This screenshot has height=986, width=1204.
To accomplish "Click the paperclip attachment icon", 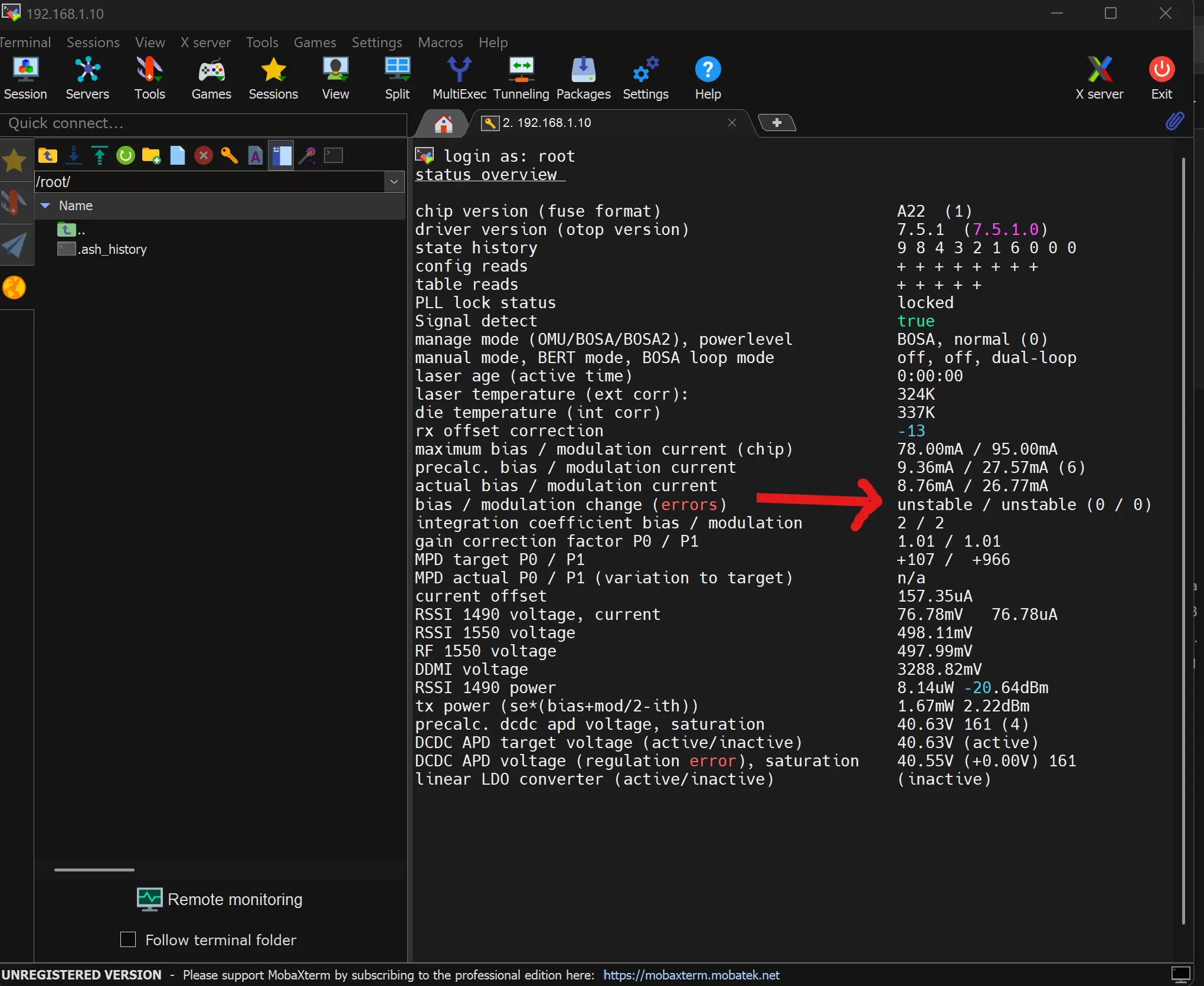I will coord(1174,121).
